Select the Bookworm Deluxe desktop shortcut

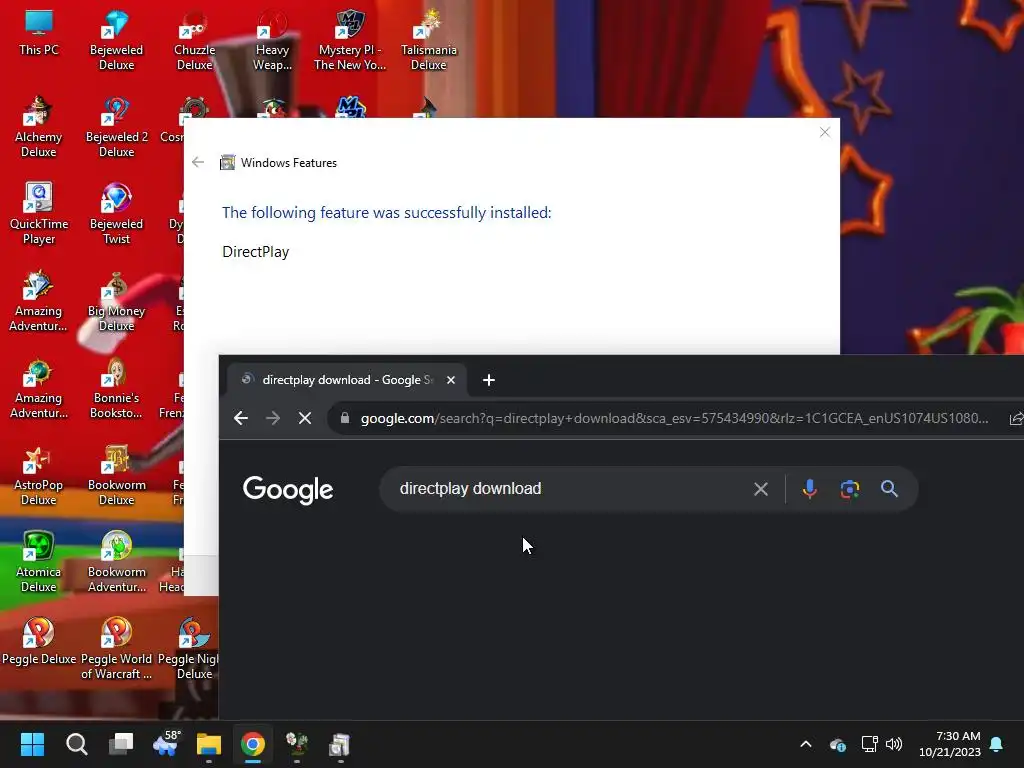pos(116,475)
